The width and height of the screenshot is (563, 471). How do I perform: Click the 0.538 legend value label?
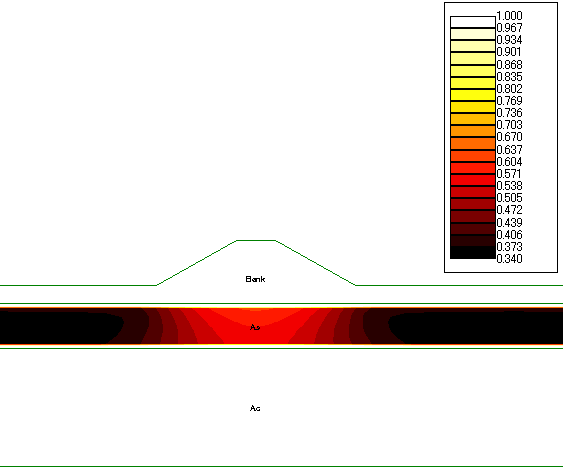509,186
